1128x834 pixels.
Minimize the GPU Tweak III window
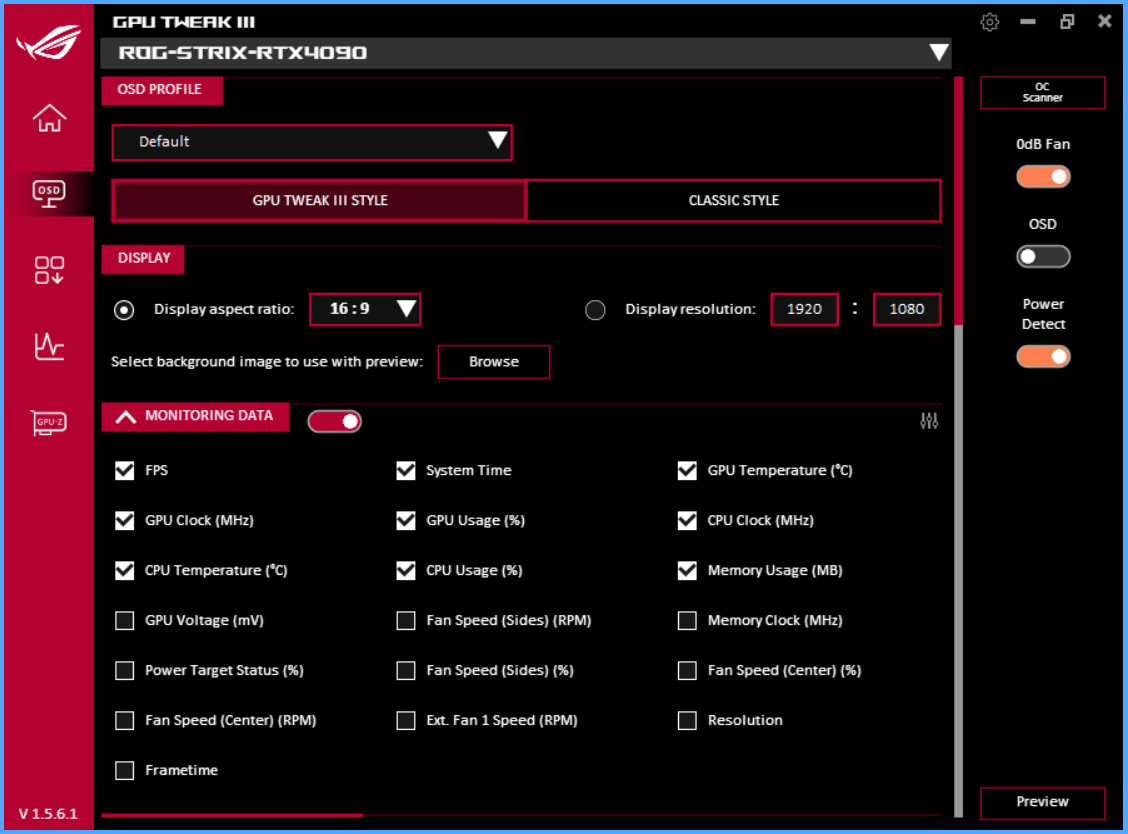(1028, 22)
